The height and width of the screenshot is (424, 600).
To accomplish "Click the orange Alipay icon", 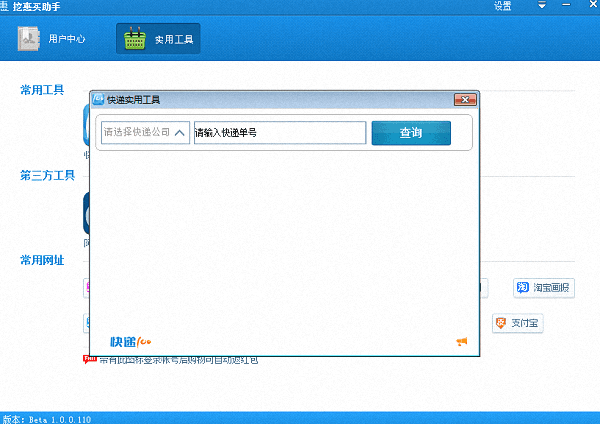I will click(x=501, y=323).
